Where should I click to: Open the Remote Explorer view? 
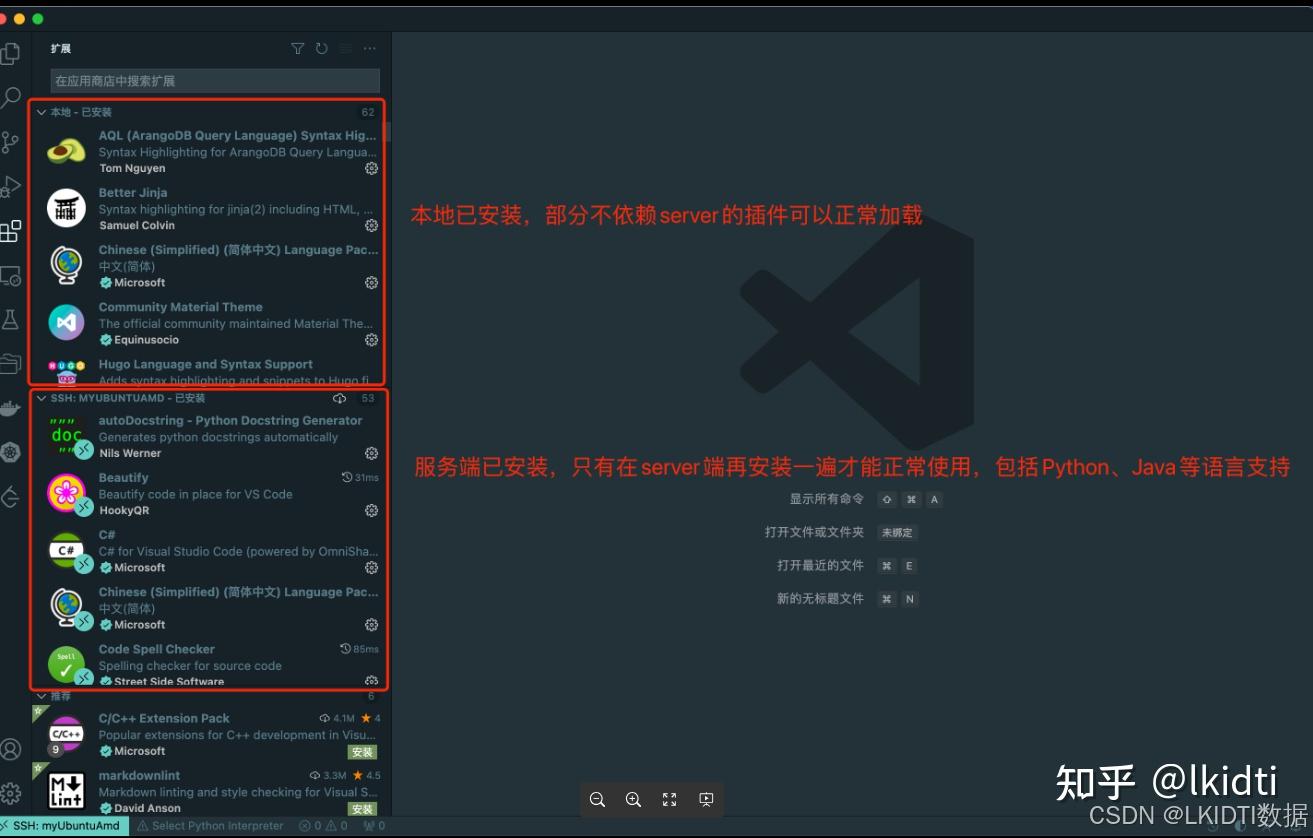click(12, 275)
